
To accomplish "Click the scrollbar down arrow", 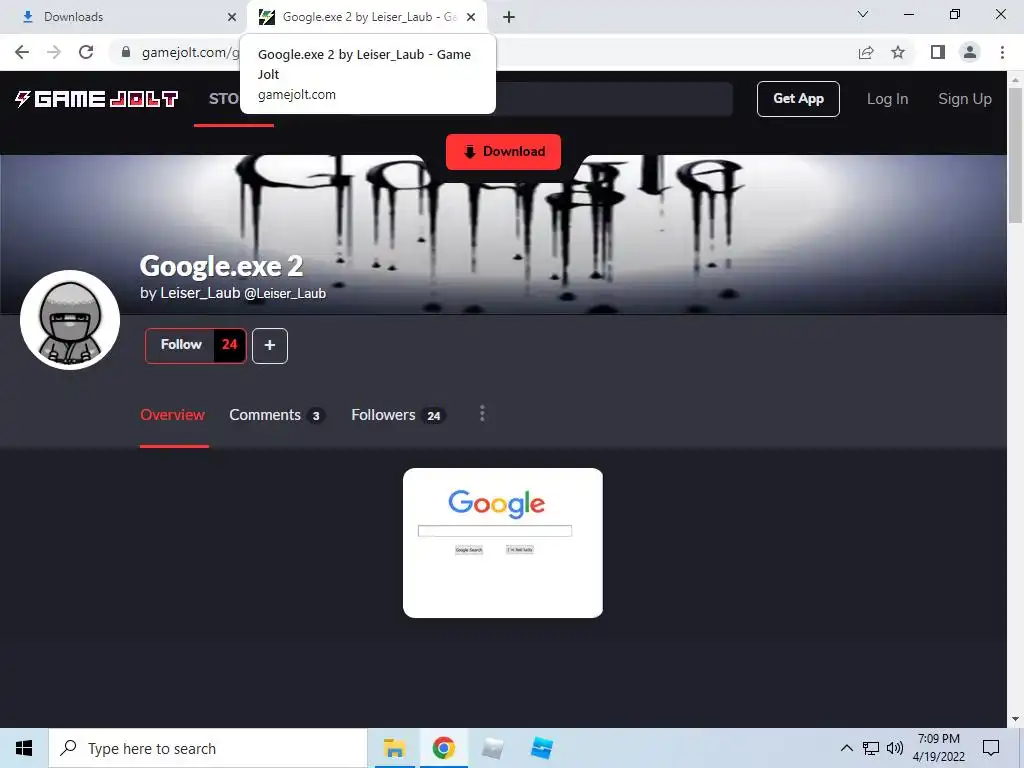I will (x=1016, y=719).
